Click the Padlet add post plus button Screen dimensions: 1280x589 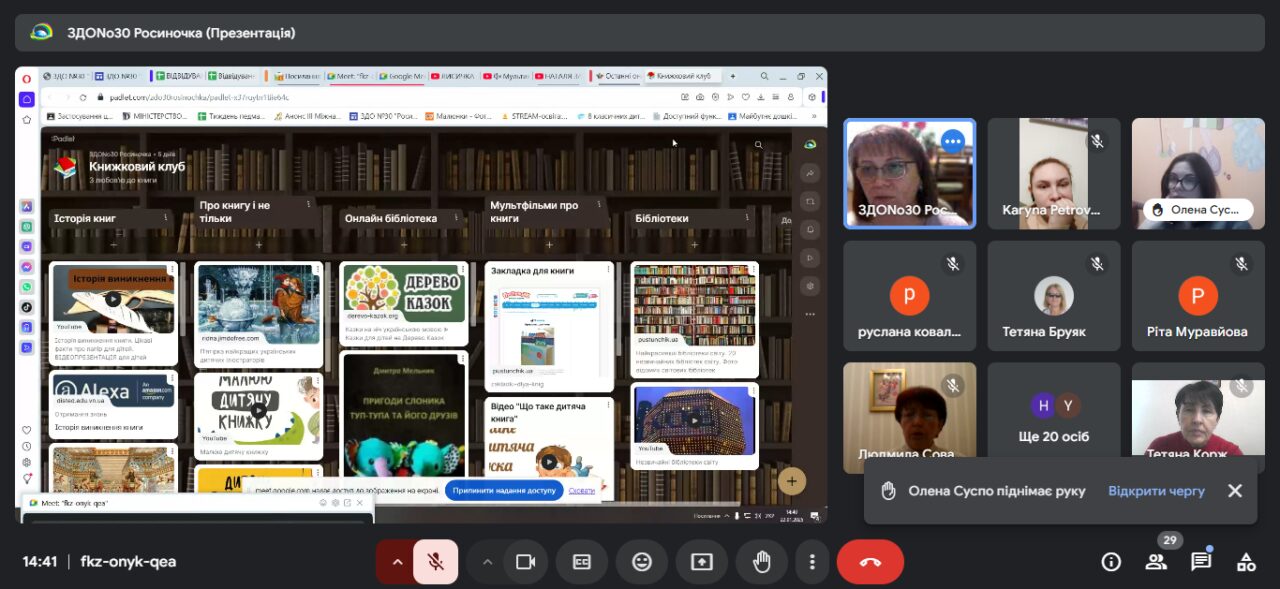tap(792, 482)
